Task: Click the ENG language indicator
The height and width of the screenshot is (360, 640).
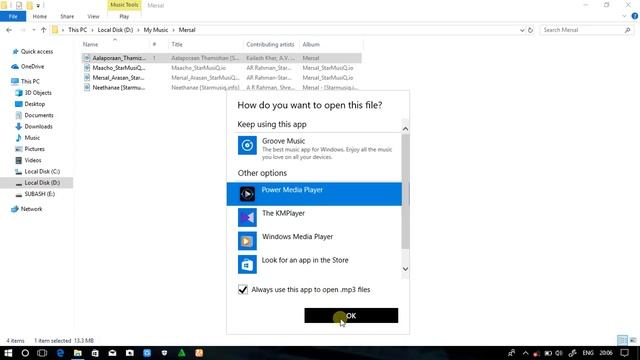Action: [588, 353]
